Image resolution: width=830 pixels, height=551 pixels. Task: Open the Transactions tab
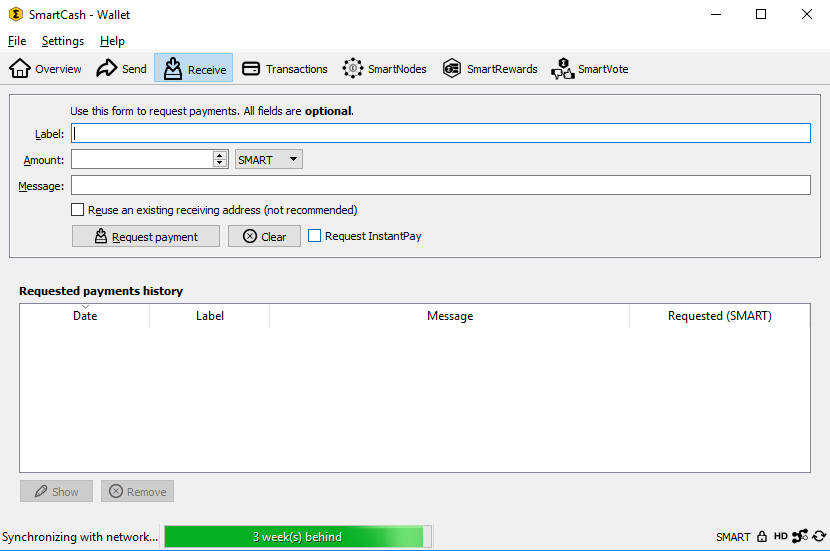(285, 69)
